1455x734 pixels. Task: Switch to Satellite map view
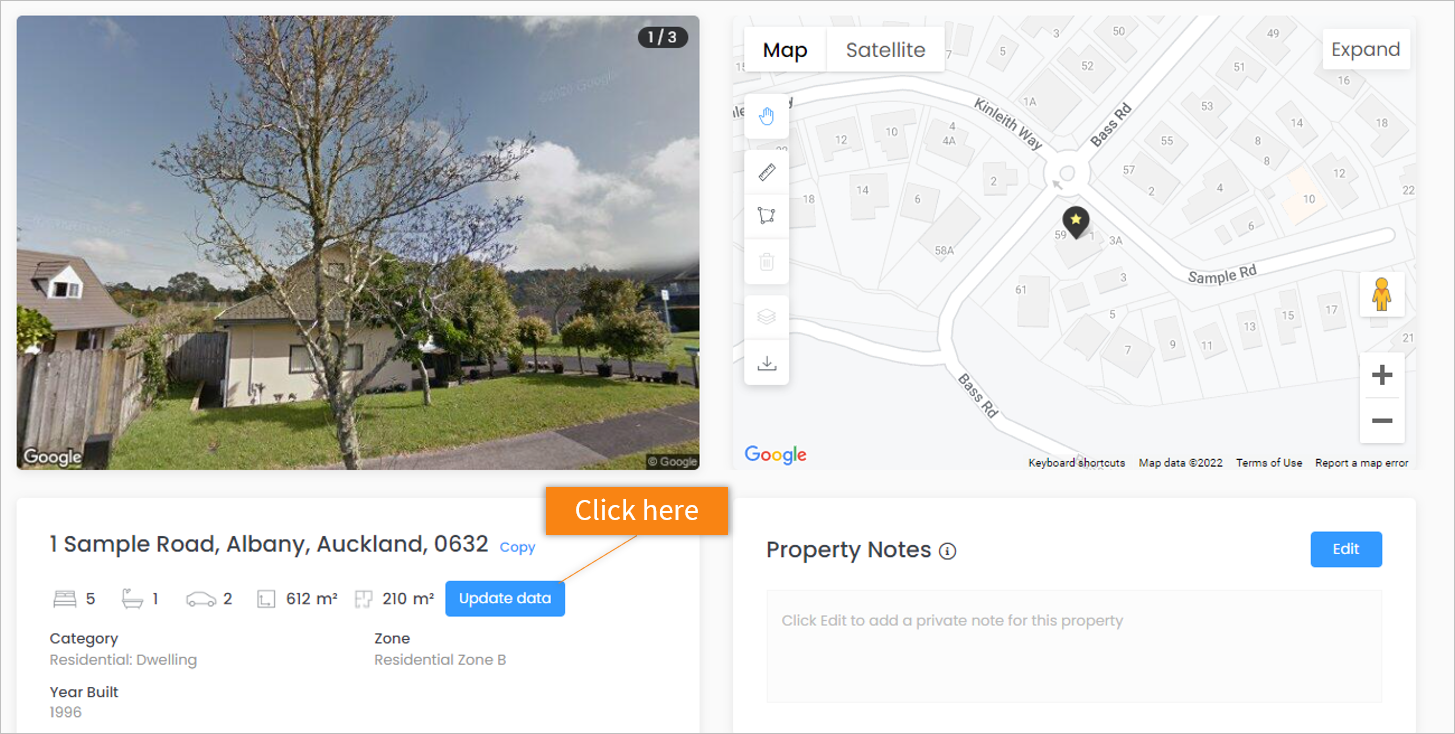885,50
